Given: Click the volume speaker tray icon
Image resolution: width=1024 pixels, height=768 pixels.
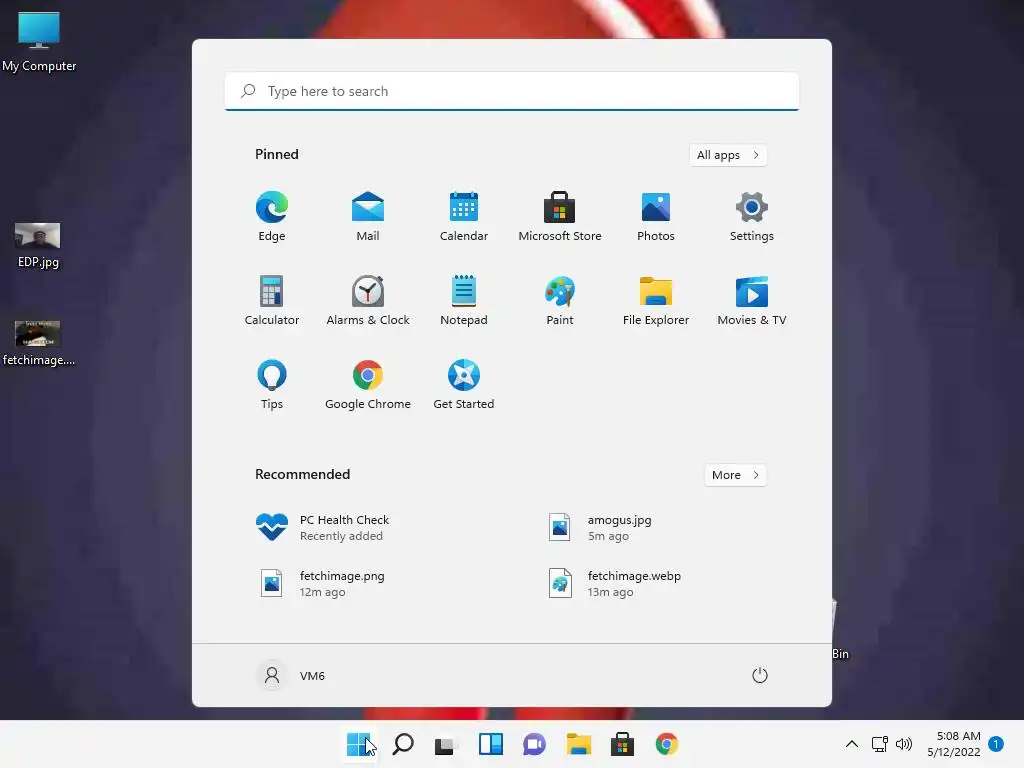Looking at the screenshot, I should tap(904, 744).
